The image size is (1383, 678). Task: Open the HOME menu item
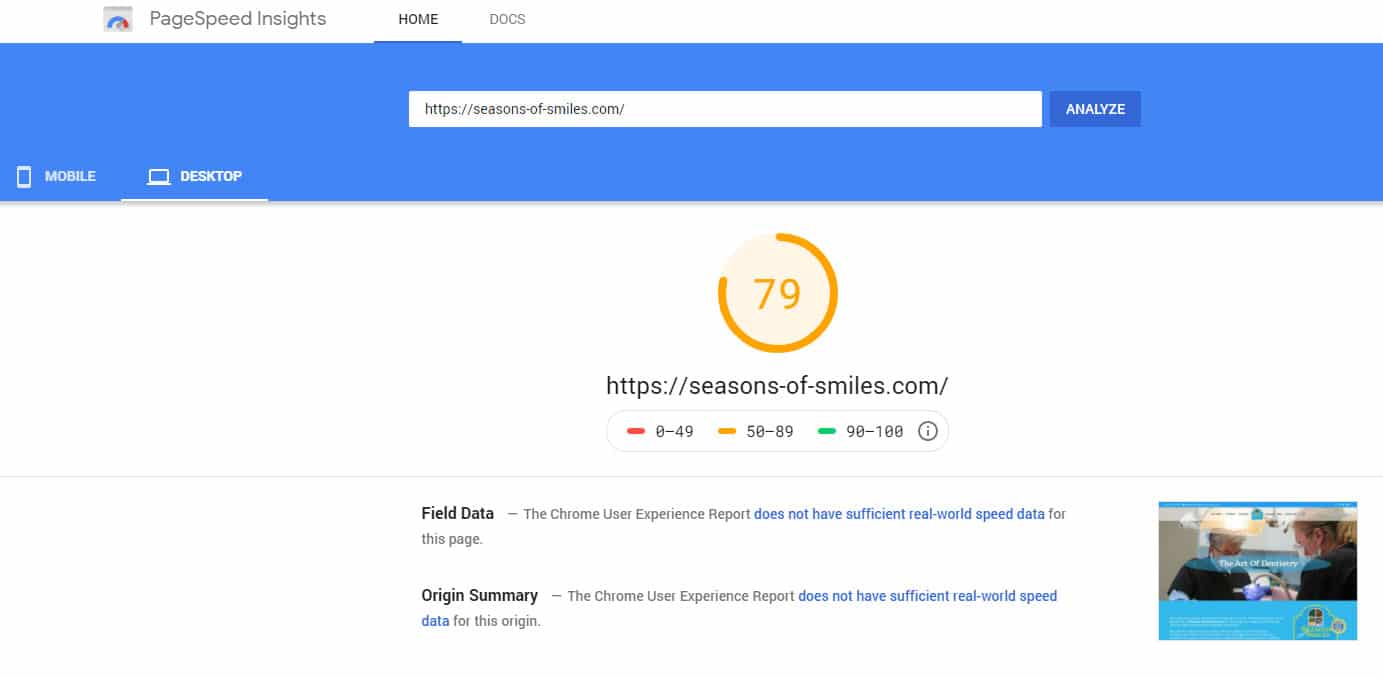point(418,20)
